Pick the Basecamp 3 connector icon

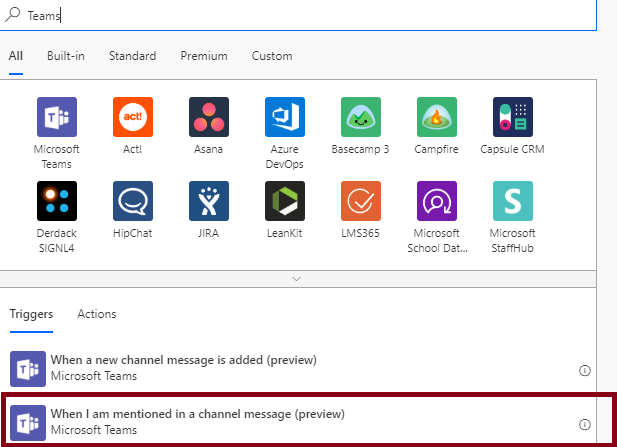click(360, 117)
